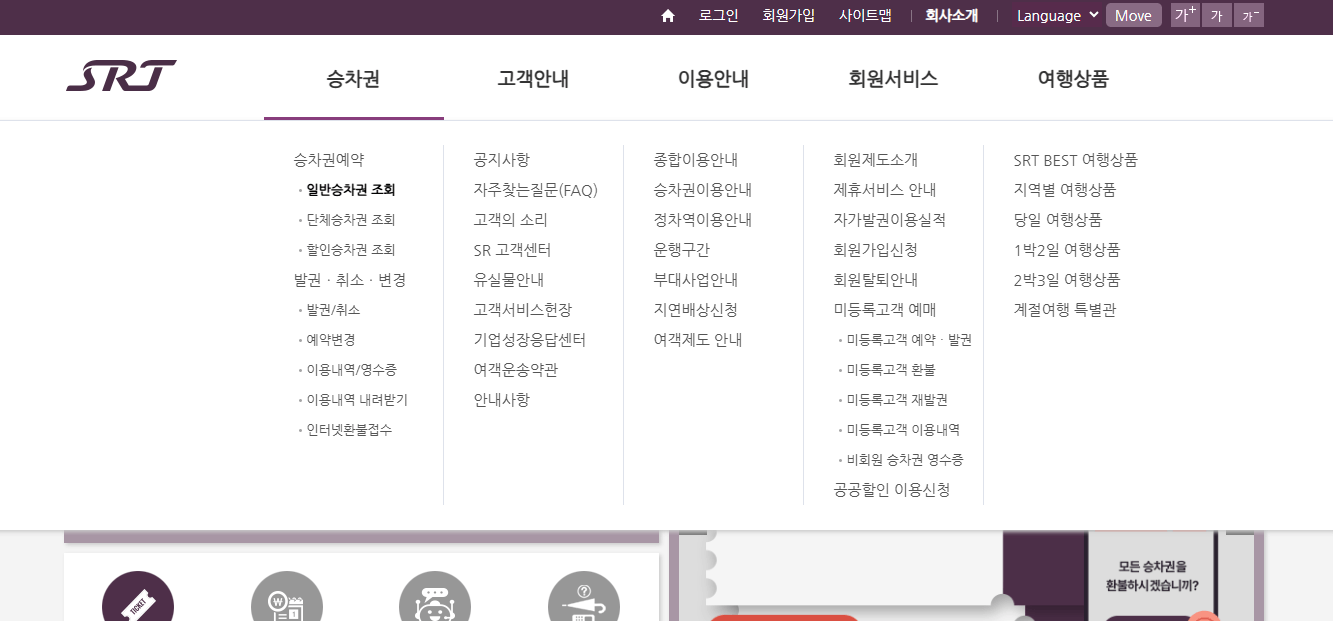Click the 로그인 login link
1333x621 pixels.
tap(718, 15)
